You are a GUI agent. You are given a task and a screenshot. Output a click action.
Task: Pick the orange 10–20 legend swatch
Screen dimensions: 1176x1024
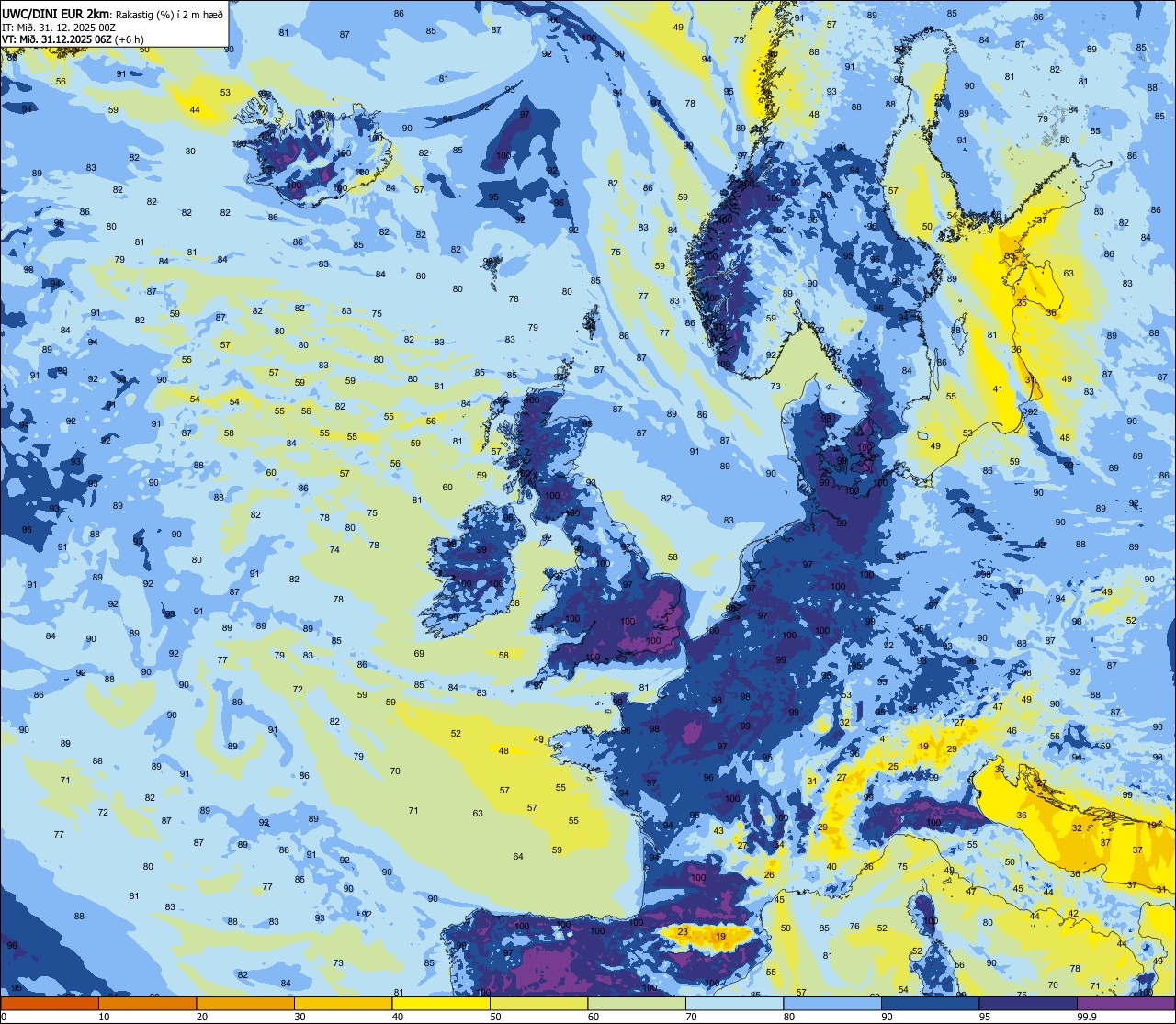coord(147,1003)
